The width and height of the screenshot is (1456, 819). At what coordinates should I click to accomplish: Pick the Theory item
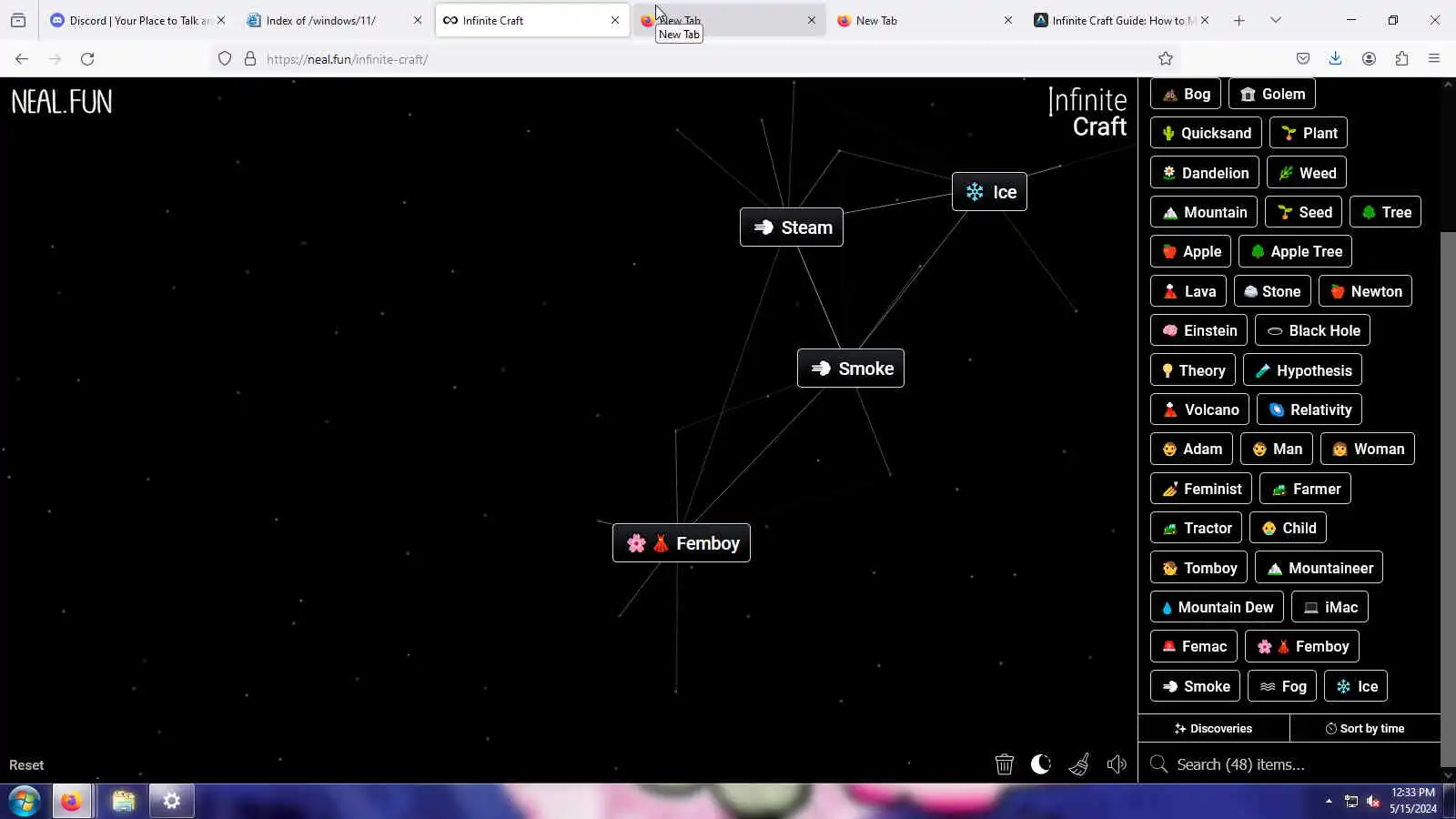1193,370
